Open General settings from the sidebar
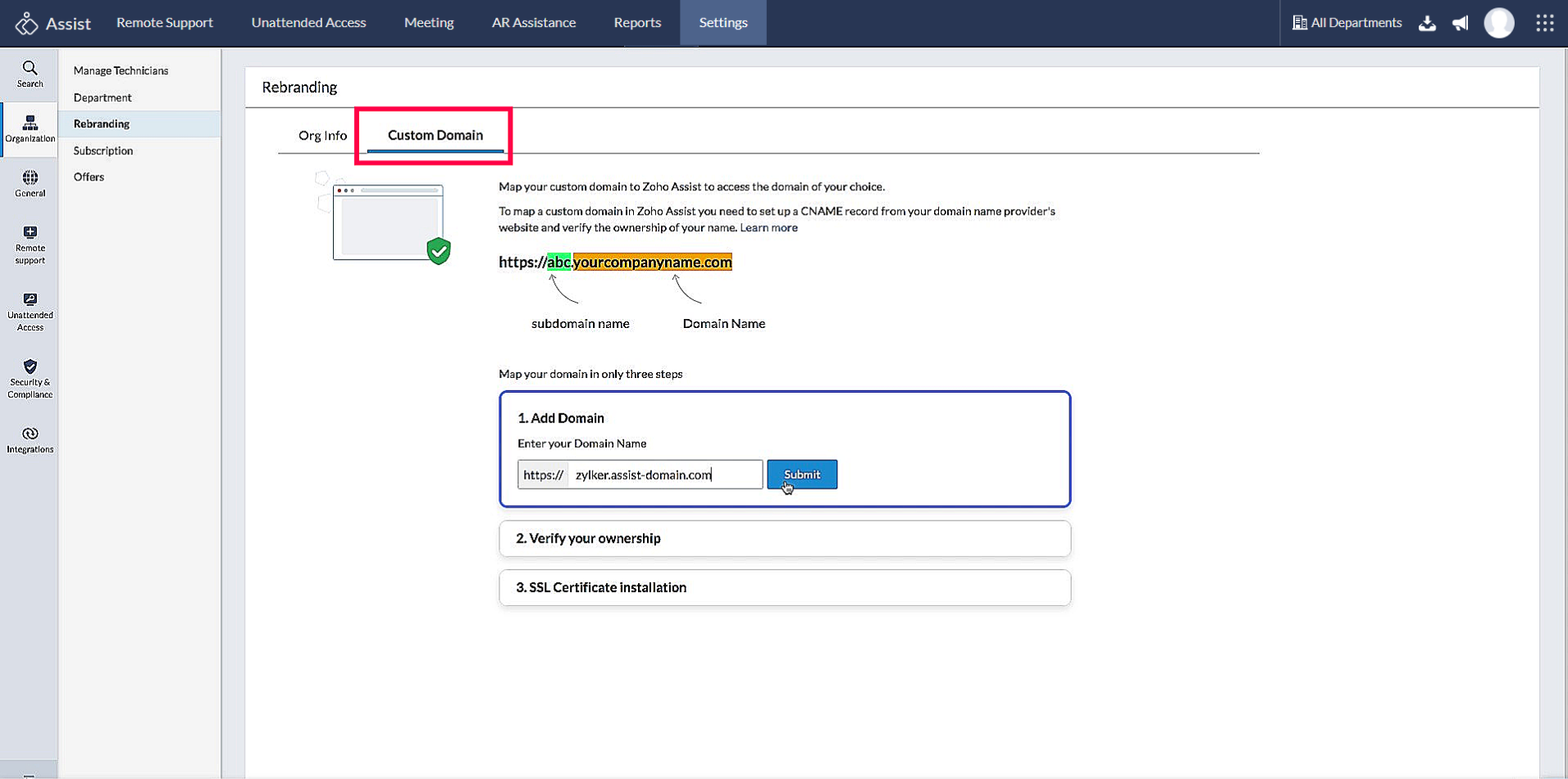Viewport: 1568px width, 779px height. 30,183
